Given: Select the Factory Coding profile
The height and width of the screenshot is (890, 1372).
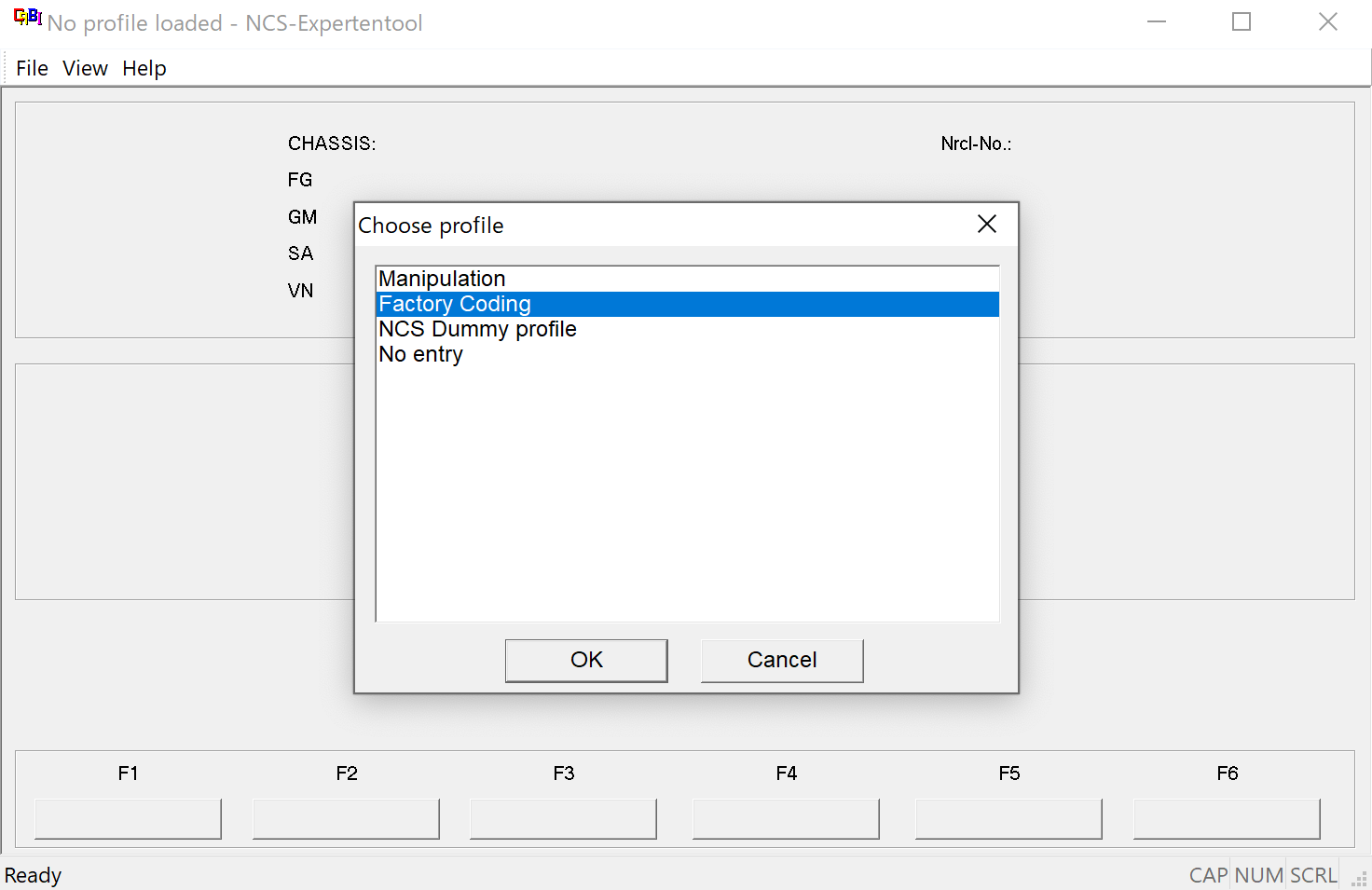Looking at the screenshot, I should (x=688, y=304).
